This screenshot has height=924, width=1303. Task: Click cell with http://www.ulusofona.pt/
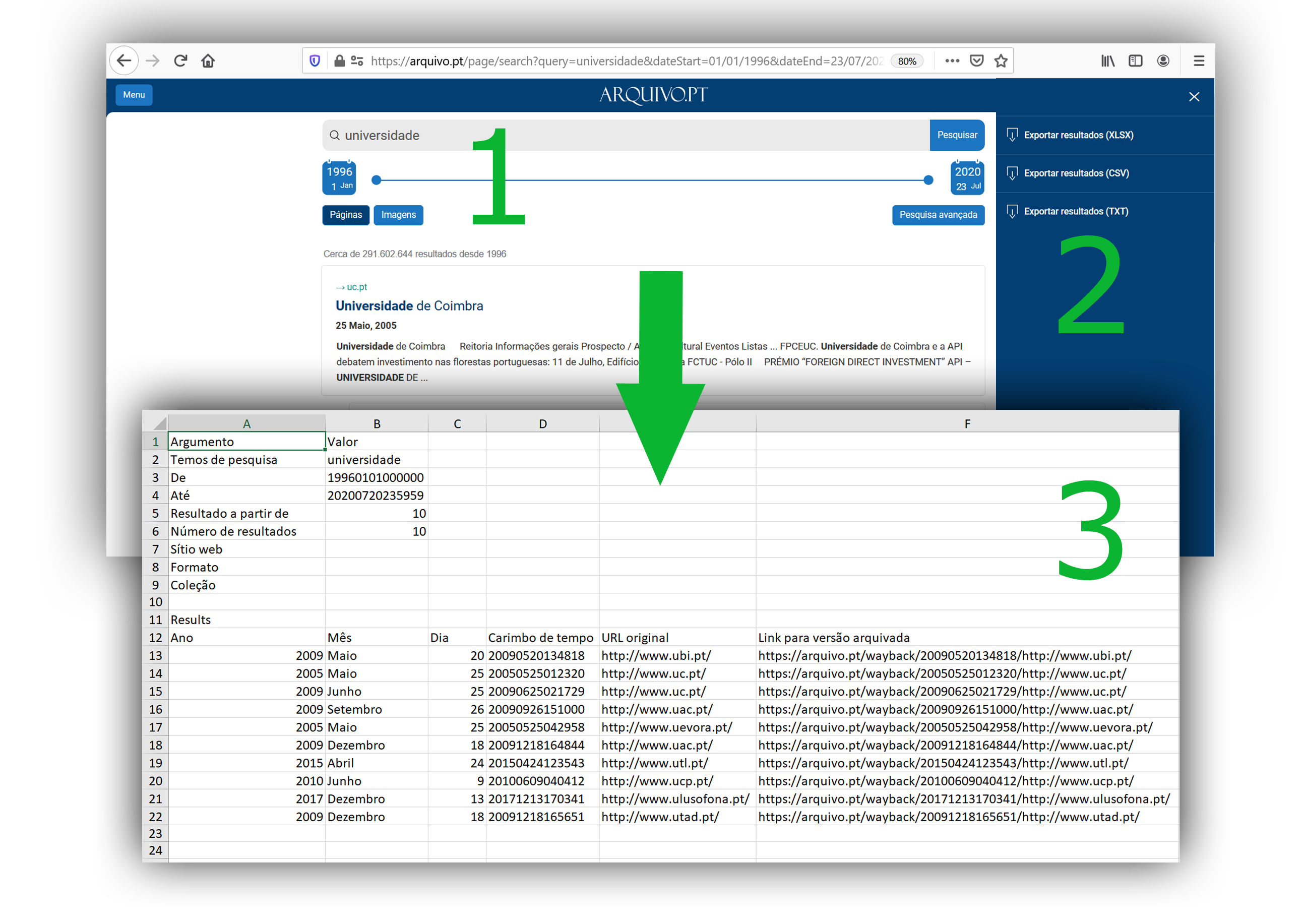(x=677, y=799)
